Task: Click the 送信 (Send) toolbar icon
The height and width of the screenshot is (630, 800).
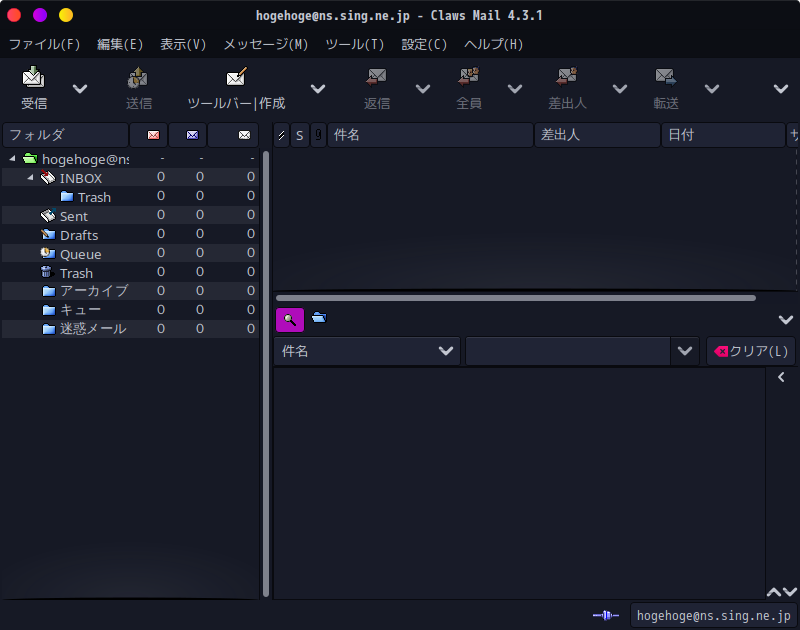Action: tap(138, 77)
